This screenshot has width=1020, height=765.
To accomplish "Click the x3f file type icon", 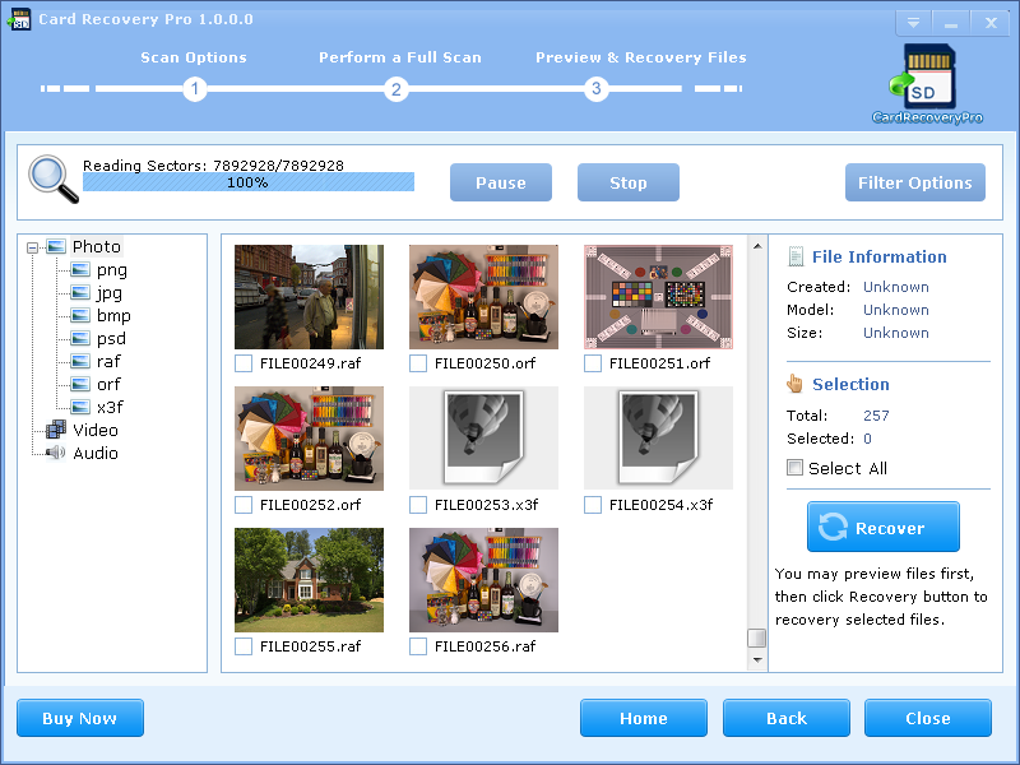I will pos(81,407).
